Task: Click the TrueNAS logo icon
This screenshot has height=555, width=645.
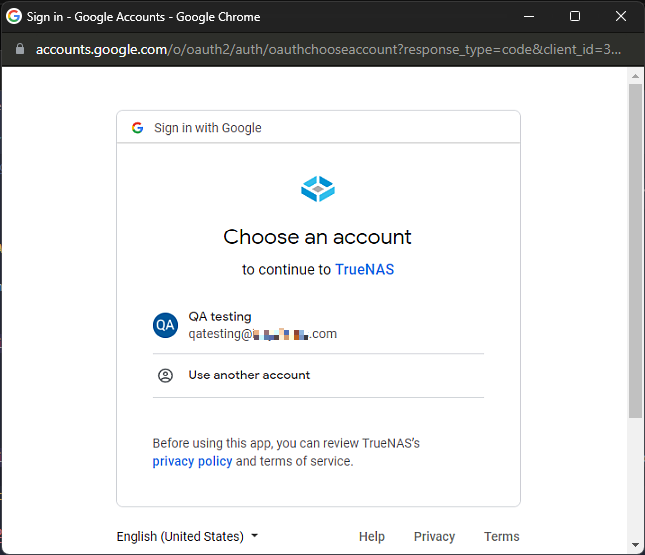Action: (318, 188)
